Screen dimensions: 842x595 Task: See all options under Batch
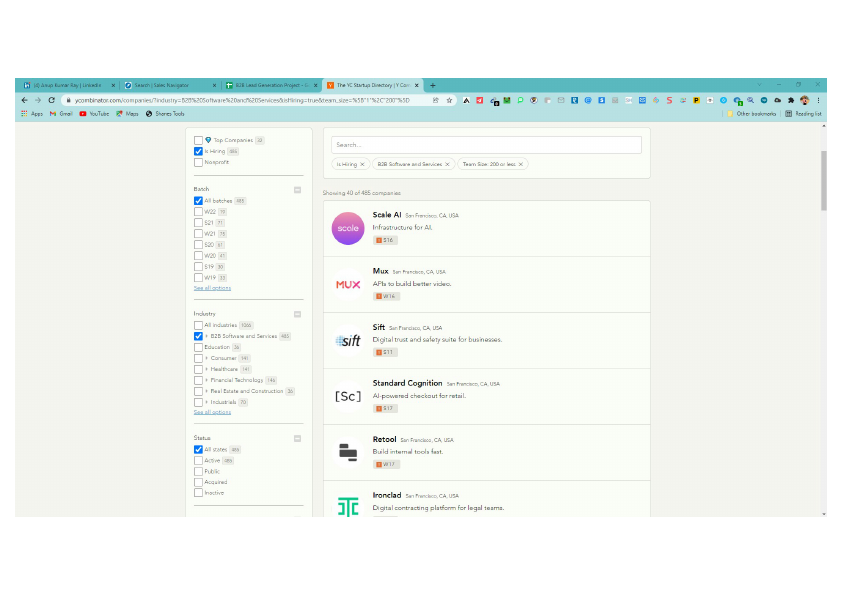click(x=212, y=288)
